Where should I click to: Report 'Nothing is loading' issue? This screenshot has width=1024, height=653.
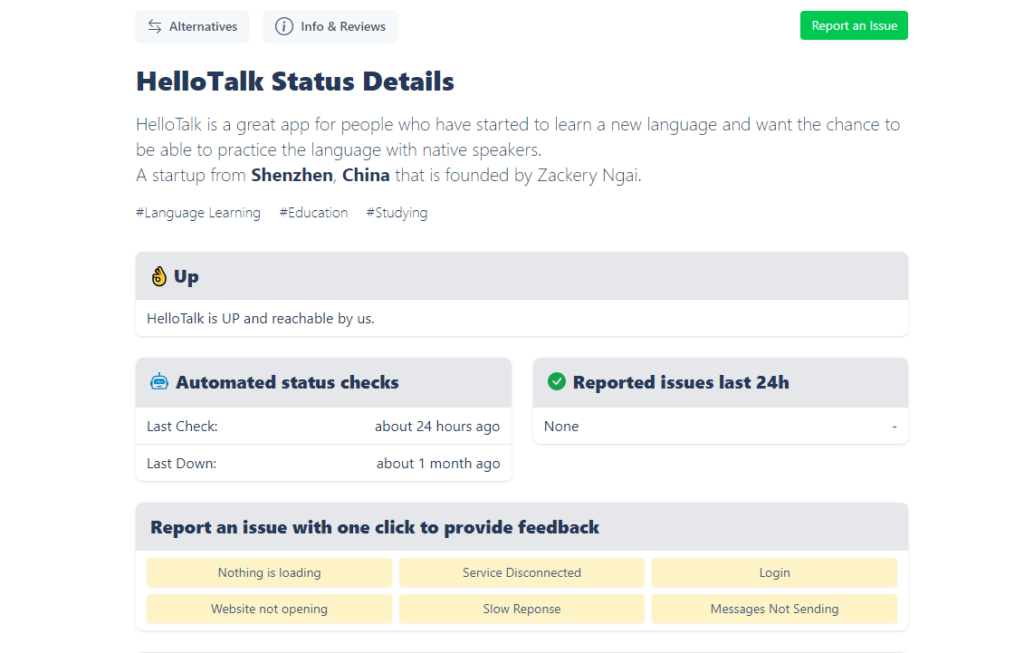[269, 573]
